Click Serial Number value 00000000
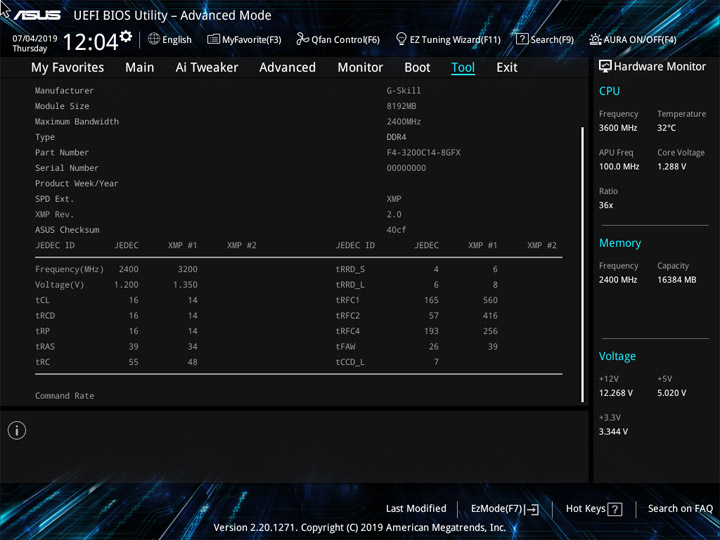Viewport: 720px width, 540px height. [x=406, y=168]
